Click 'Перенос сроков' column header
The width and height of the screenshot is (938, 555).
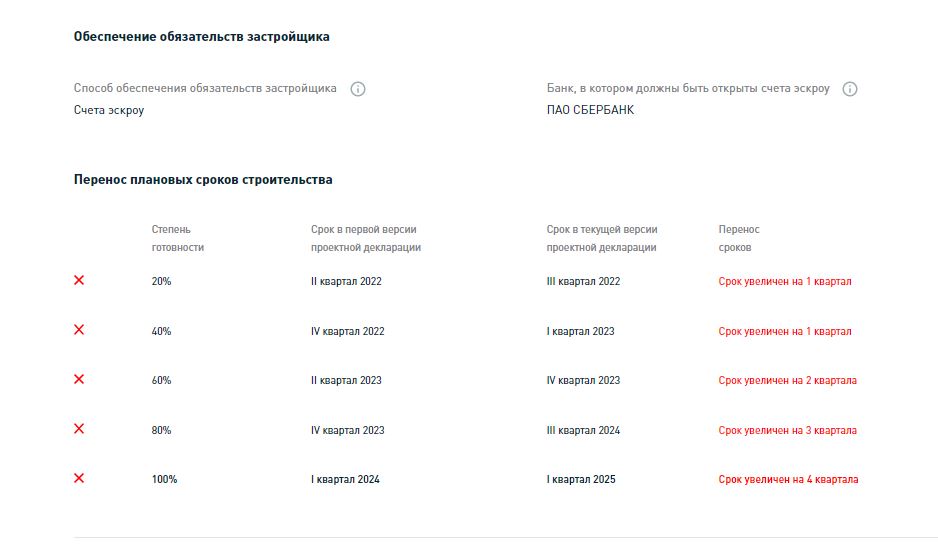(739, 238)
